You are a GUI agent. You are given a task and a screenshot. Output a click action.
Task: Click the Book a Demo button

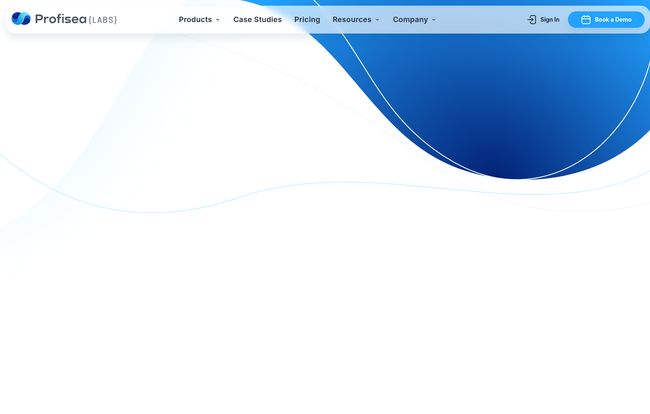[606, 19]
